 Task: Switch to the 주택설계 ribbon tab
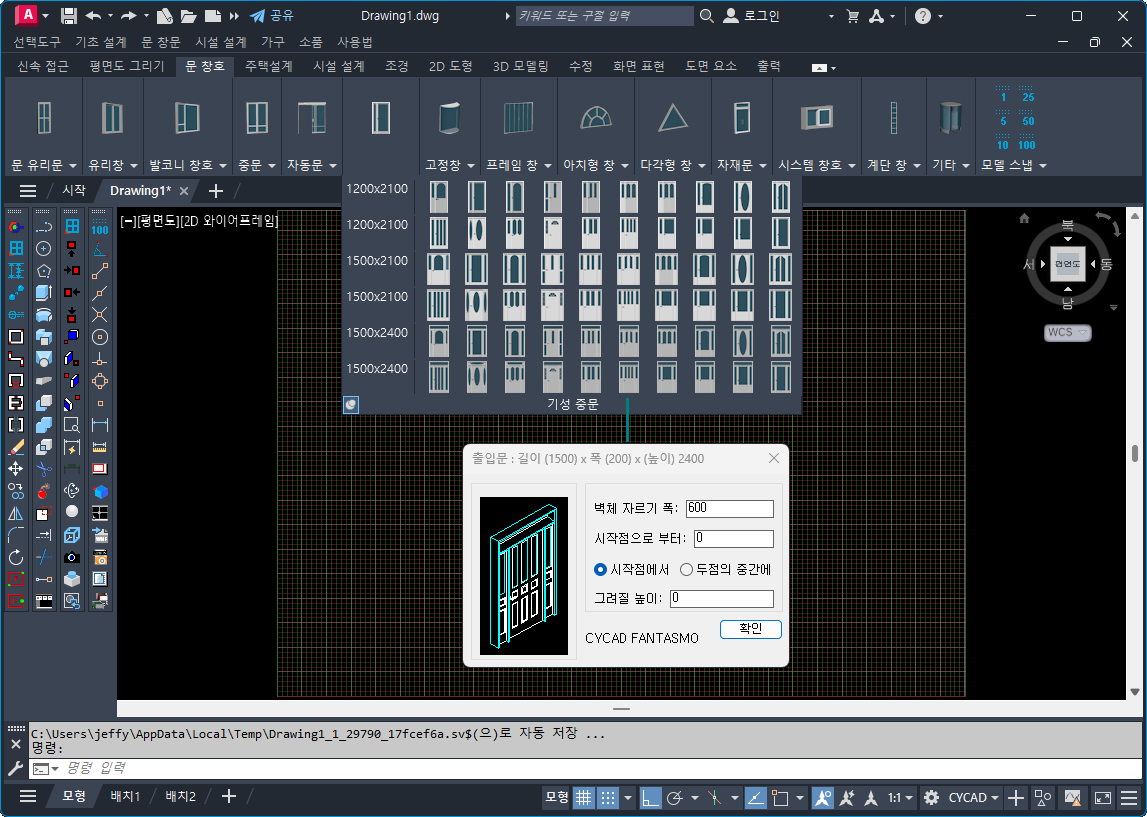click(x=268, y=66)
